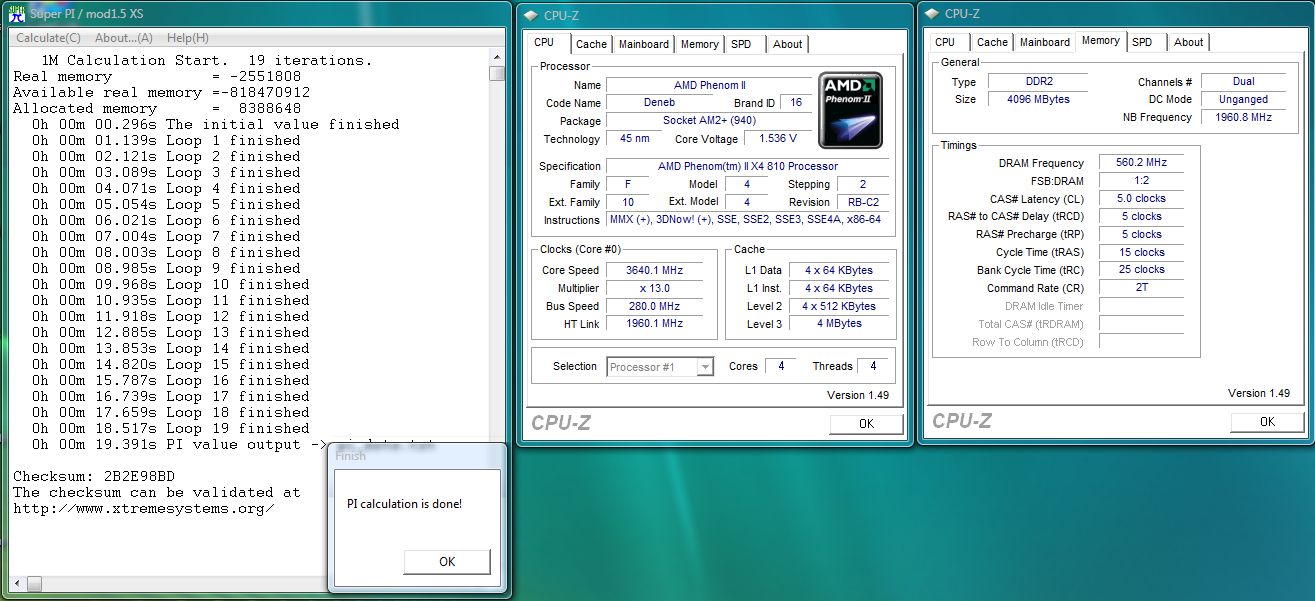The height and width of the screenshot is (601, 1315).
Task: Click the Bank Cycle Time value 25 clocks
Action: click(1141, 271)
